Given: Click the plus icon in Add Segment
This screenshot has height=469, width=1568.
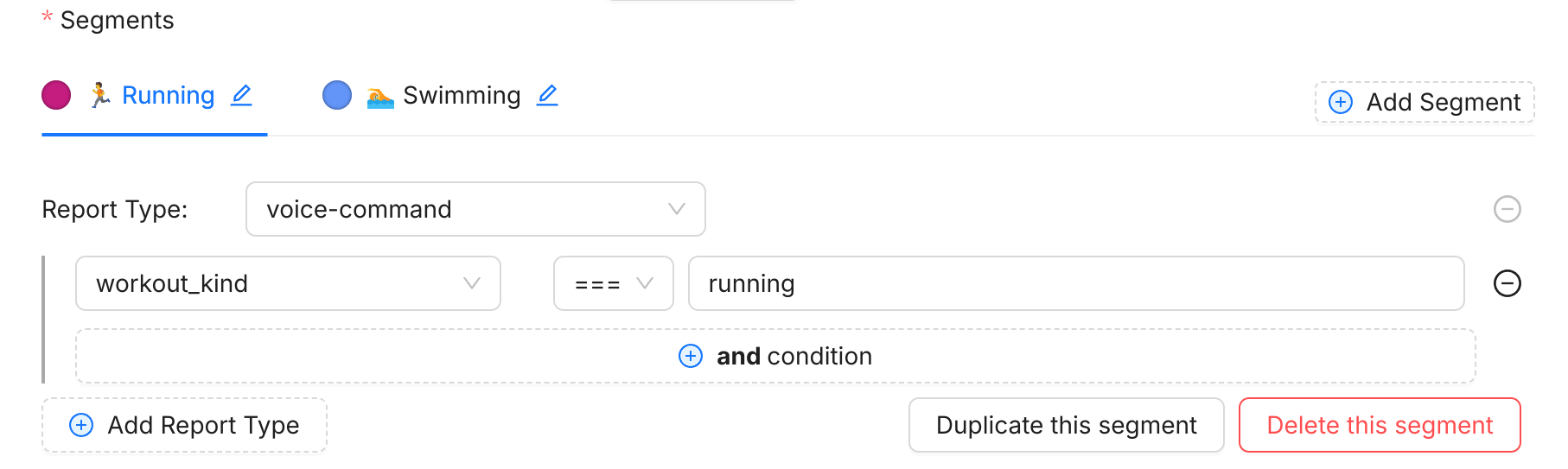Looking at the screenshot, I should 1341,102.
